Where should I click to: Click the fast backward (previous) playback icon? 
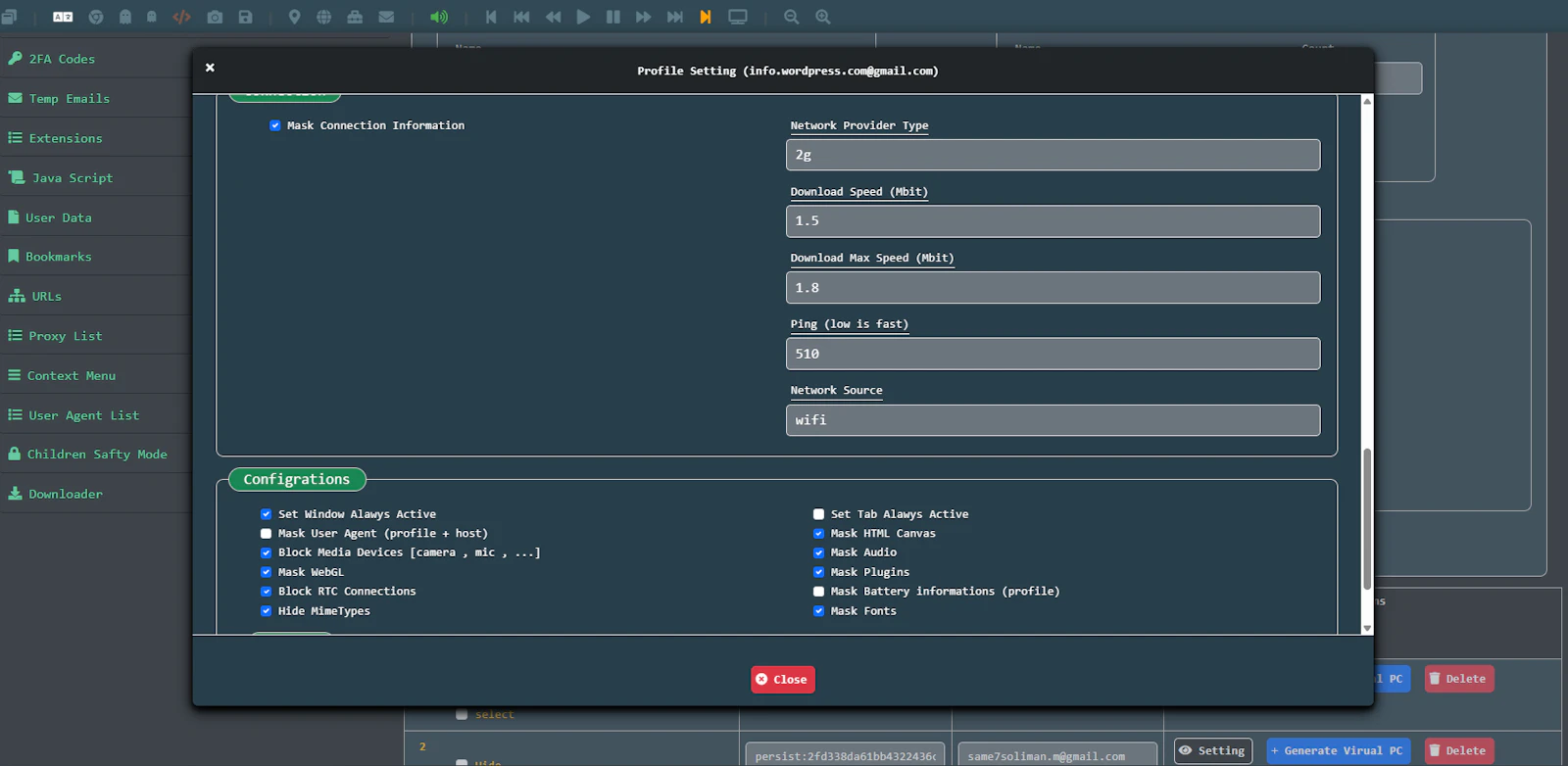click(522, 17)
